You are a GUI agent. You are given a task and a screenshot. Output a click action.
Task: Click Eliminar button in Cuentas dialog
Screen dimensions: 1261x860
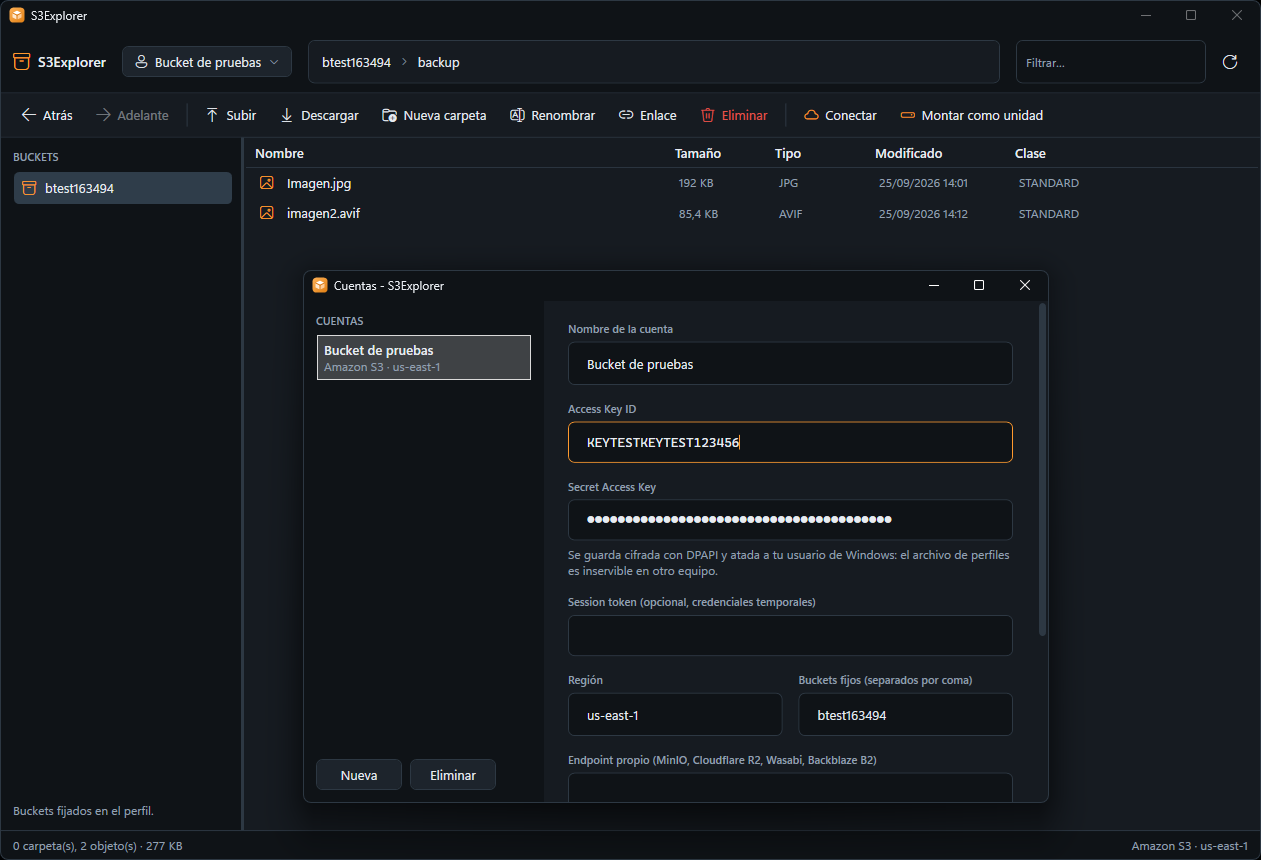coord(453,775)
